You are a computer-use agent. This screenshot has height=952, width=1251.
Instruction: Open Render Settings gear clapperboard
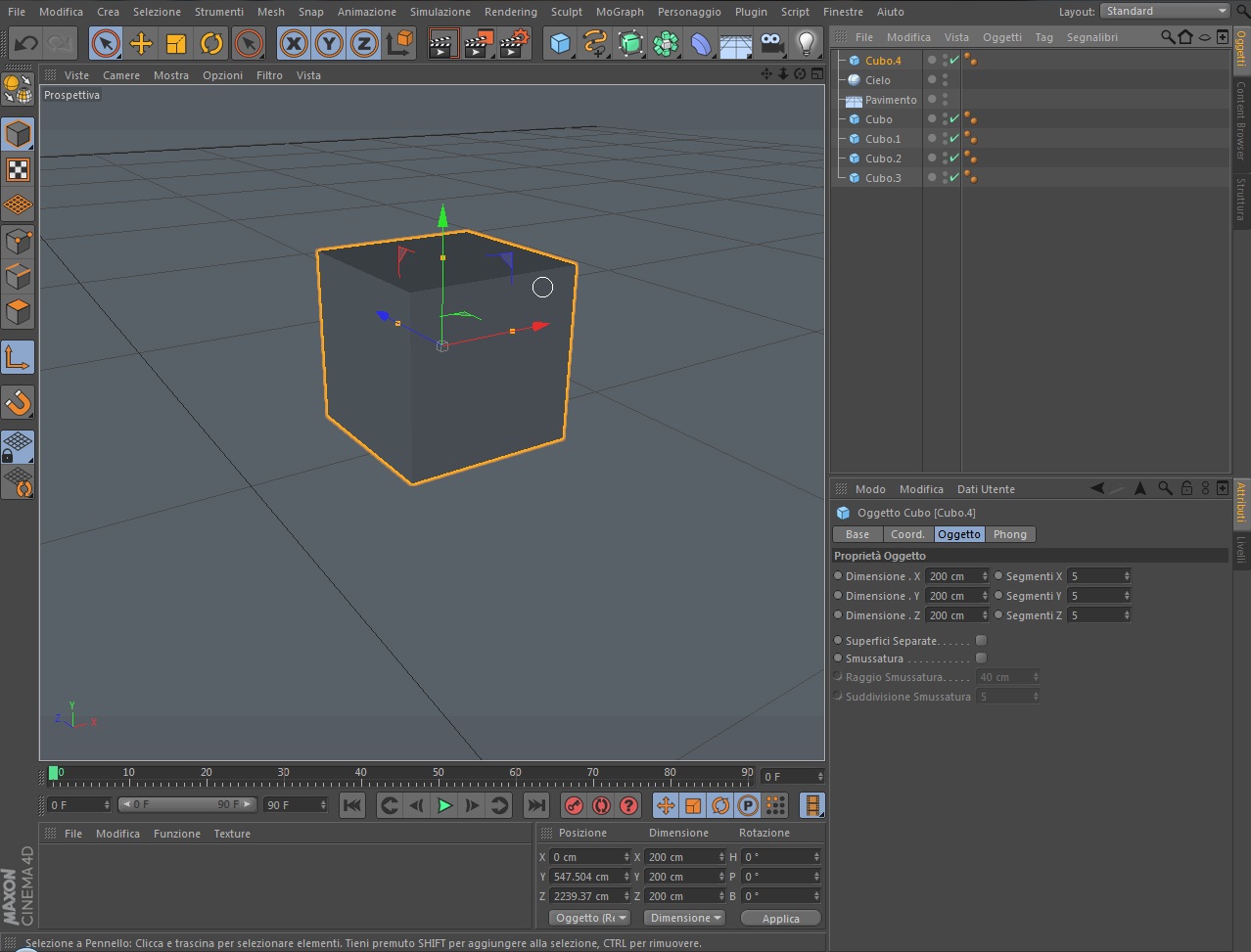(515, 43)
